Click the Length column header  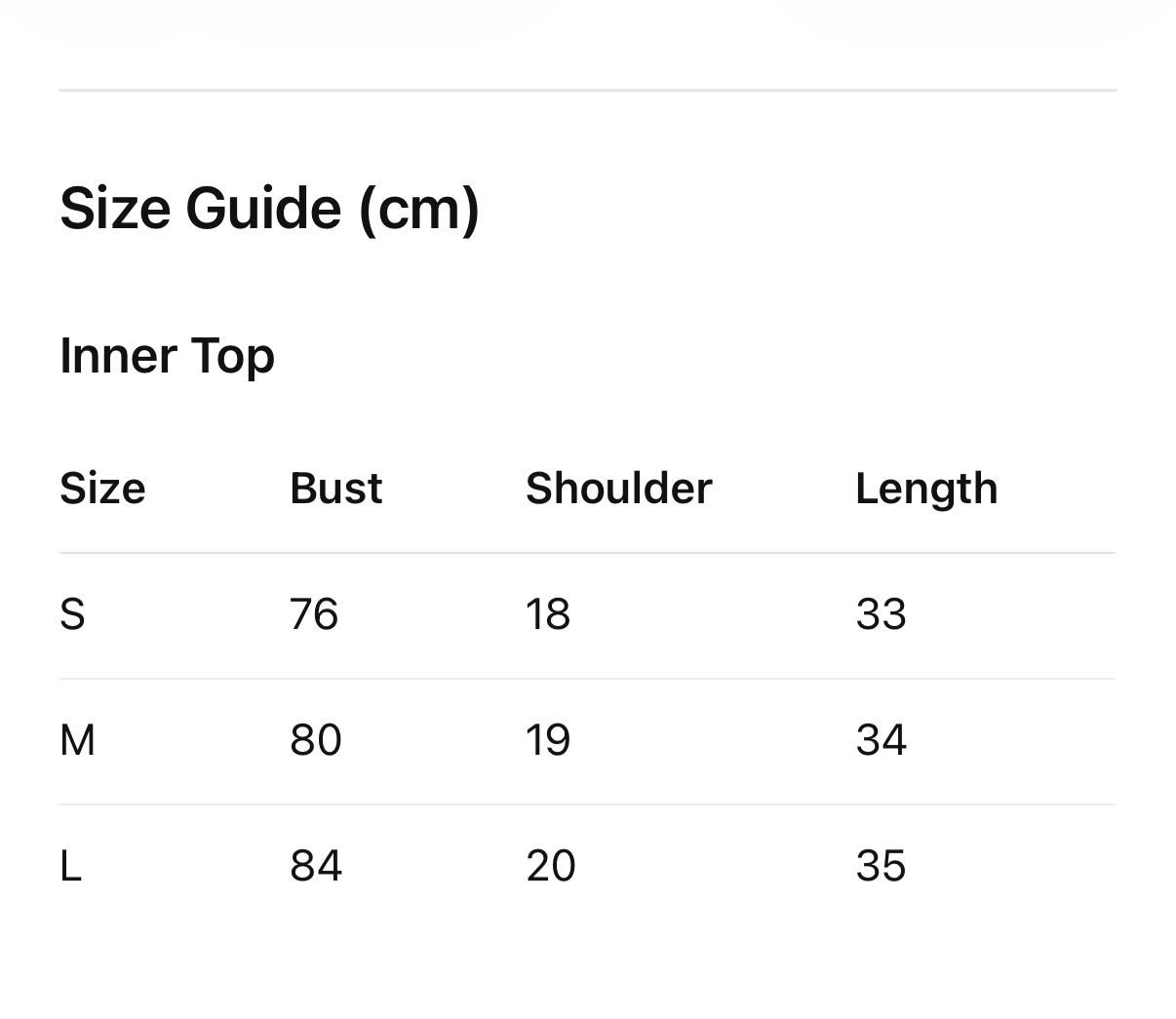click(x=925, y=488)
